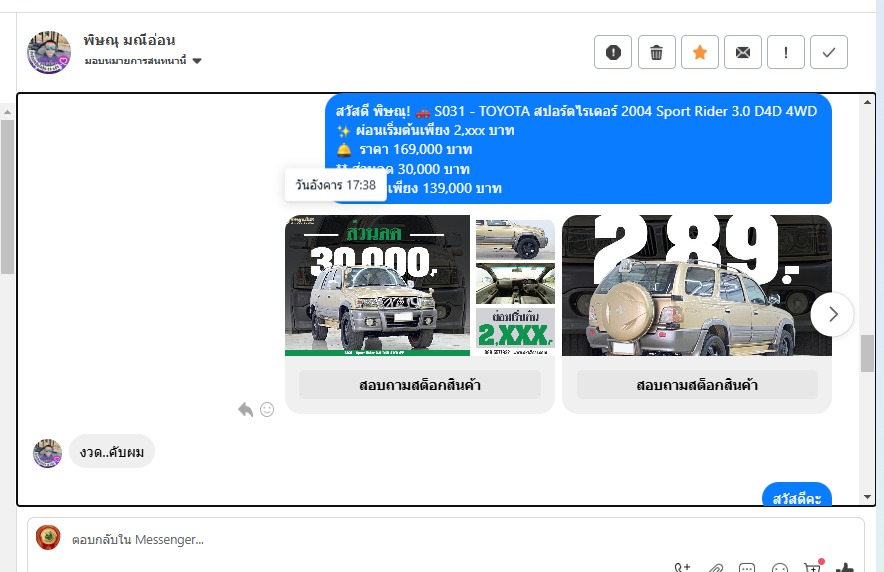This screenshot has height=572, width=884.
Task: Advance carousel with the right chevron arrow
Action: pos(832,314)
